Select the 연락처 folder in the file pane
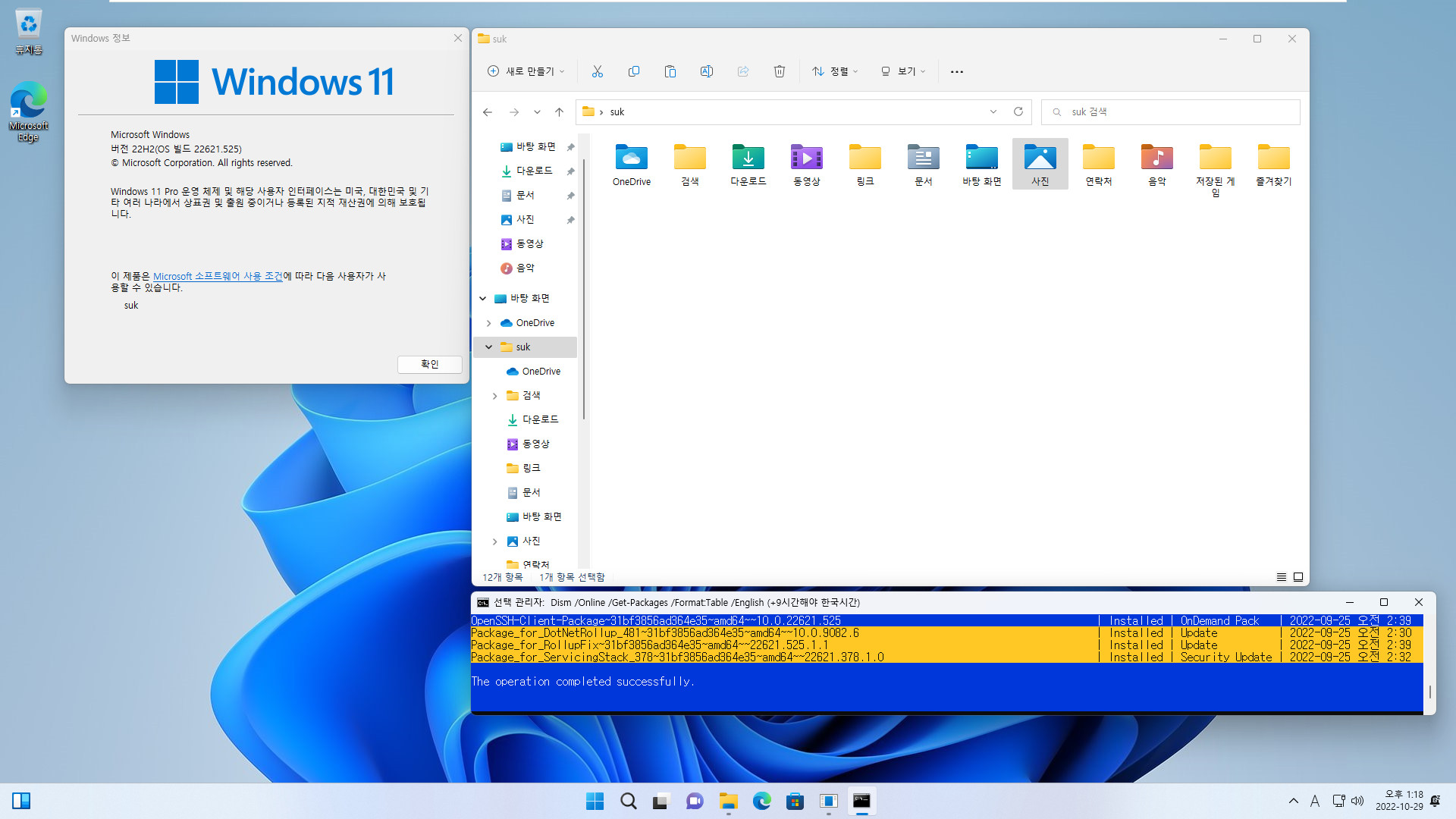Screen dimensions: 1456x819 (1099, 165)
